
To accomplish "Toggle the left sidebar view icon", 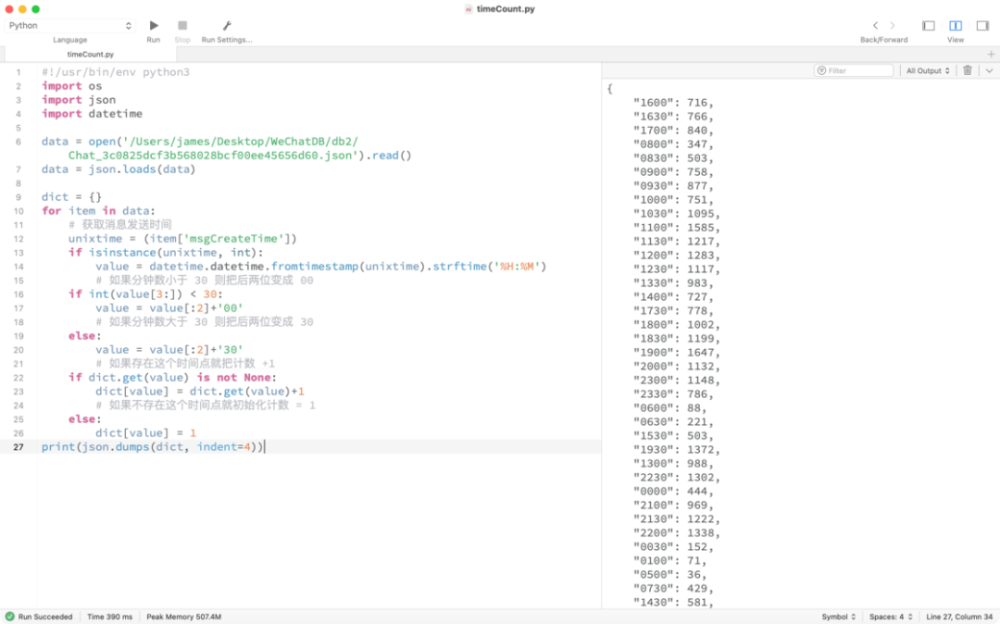I will 929,26.
